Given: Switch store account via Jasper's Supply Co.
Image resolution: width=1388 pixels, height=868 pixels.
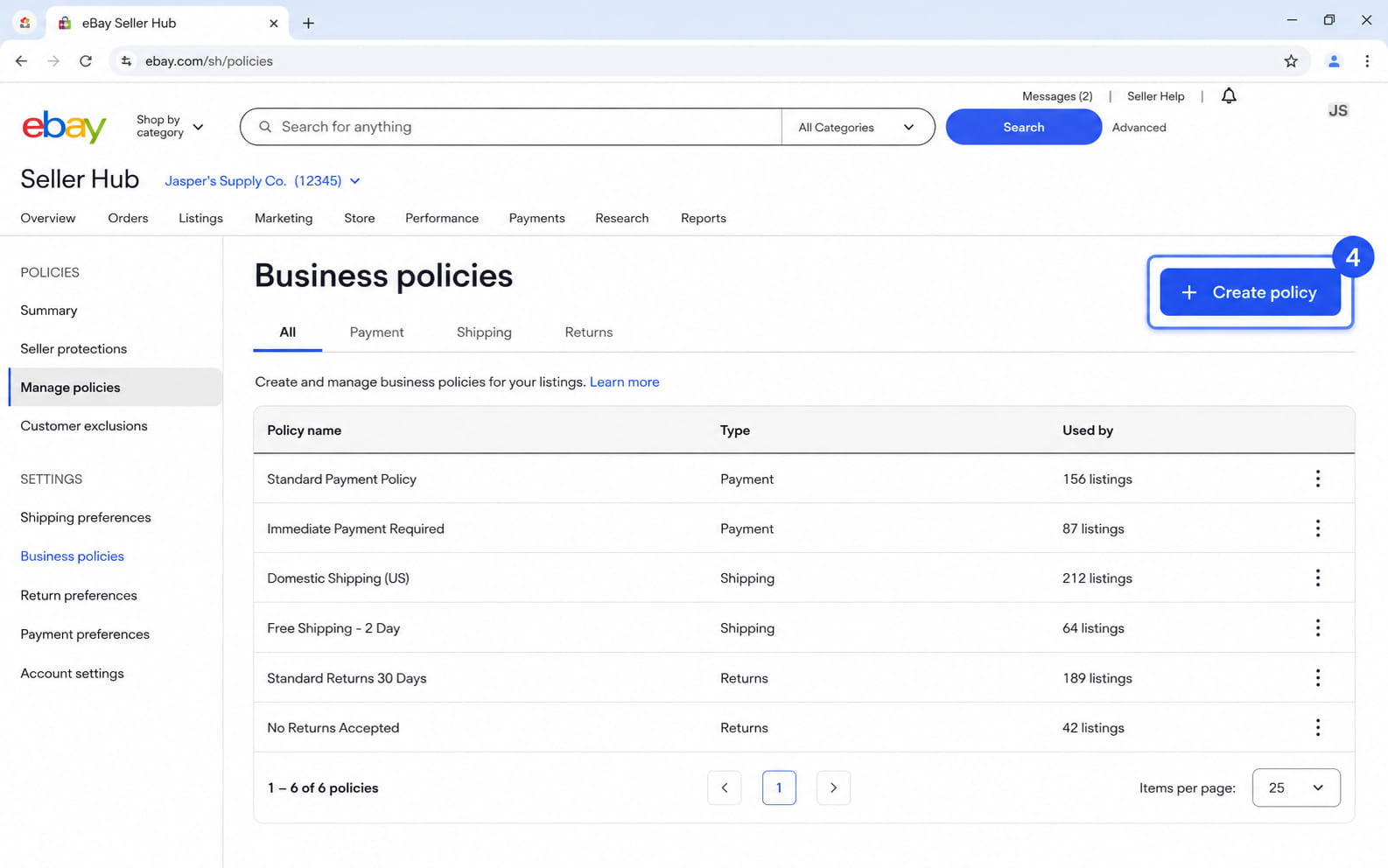Looking at the screenshot, I should tap(263, 181).
